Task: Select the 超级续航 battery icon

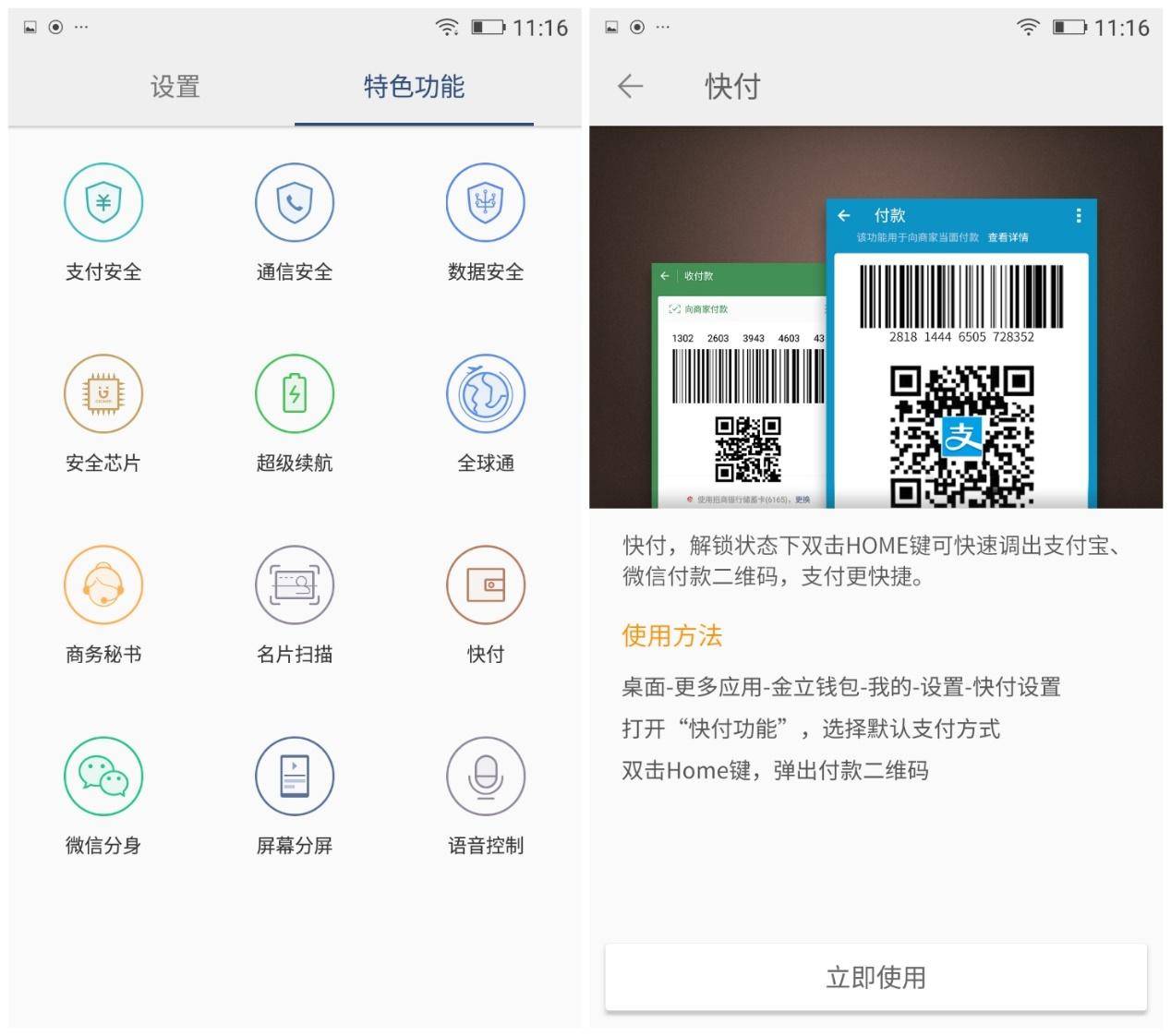Action: (295, 393)
